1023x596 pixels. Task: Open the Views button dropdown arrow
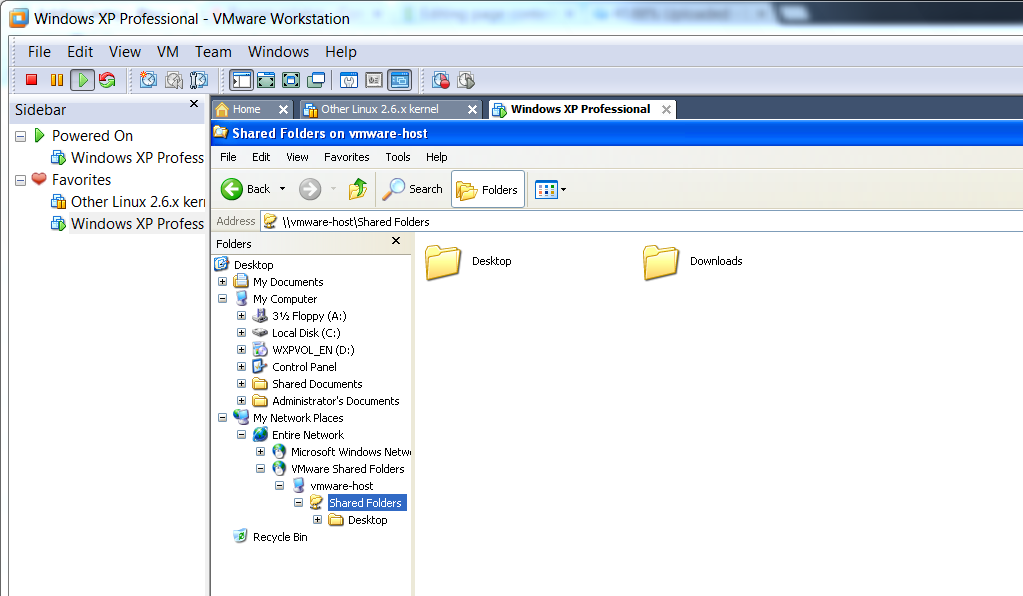(564, 190)
